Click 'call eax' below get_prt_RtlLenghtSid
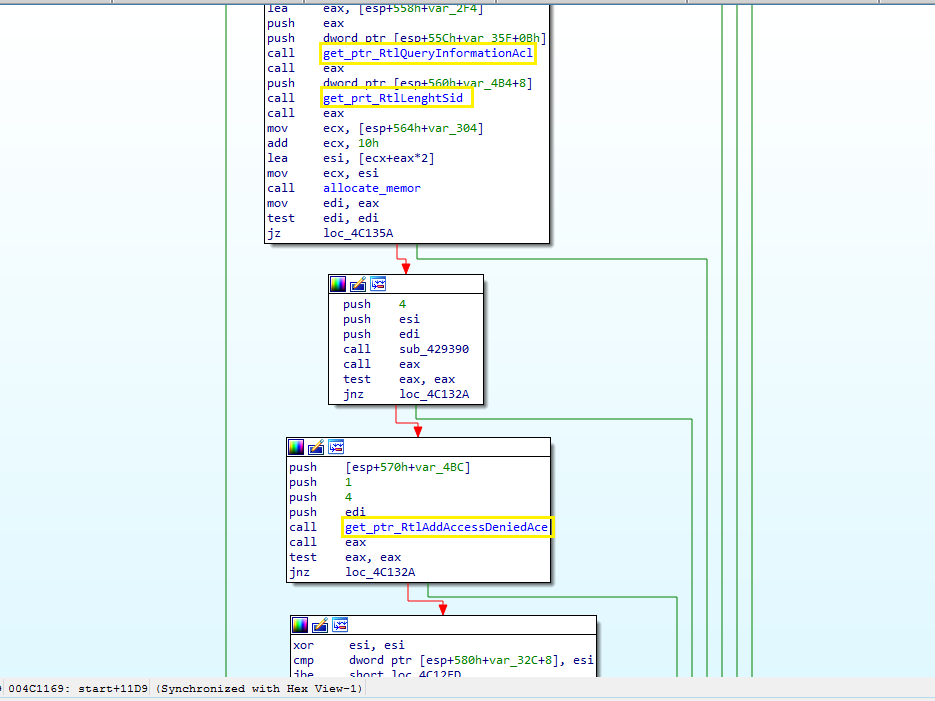The width and height of the screenshot is (935, 701). 305,113
